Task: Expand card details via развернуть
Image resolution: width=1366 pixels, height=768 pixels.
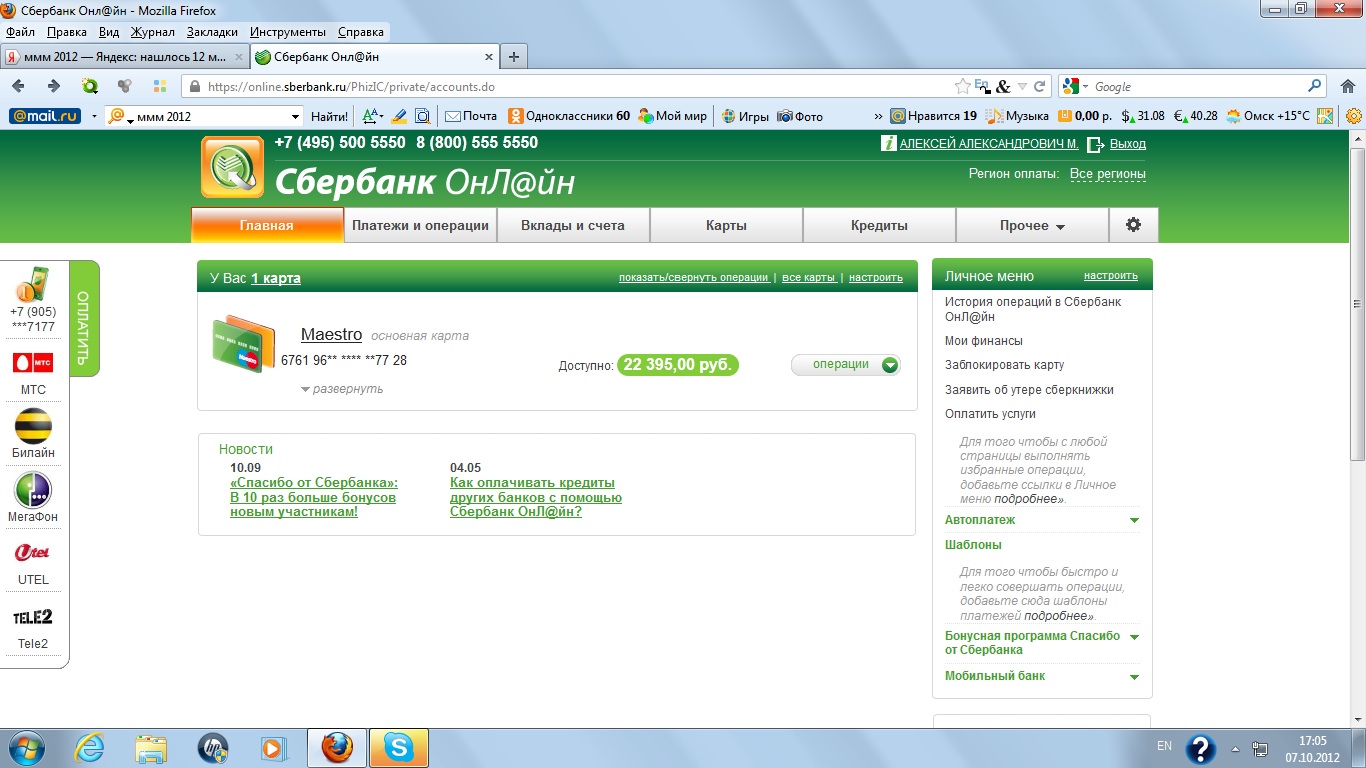Action: pyautogui.click(x=342, y=389)
